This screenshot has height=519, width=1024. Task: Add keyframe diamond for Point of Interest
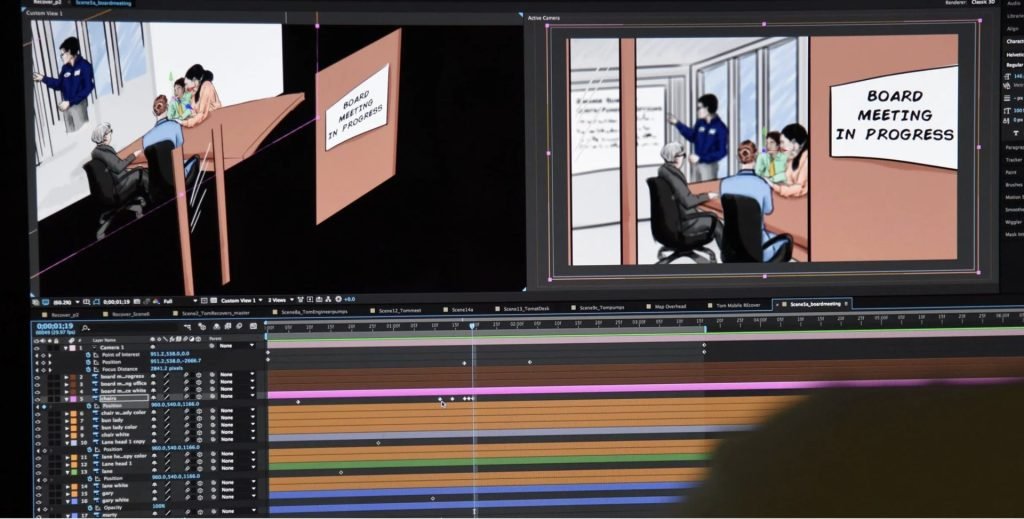[43, 355]
